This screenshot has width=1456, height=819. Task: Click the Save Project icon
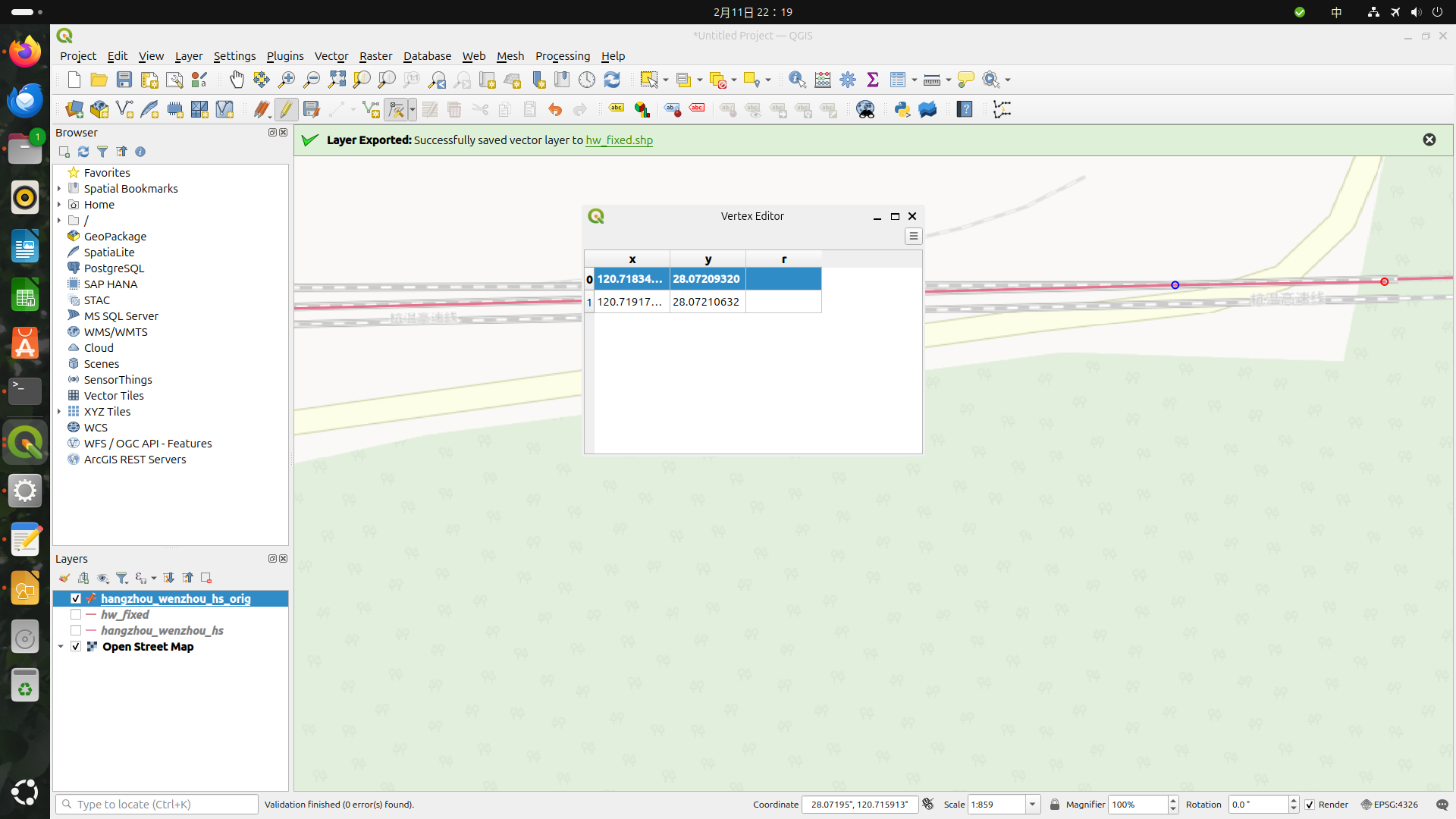point(124,80)
